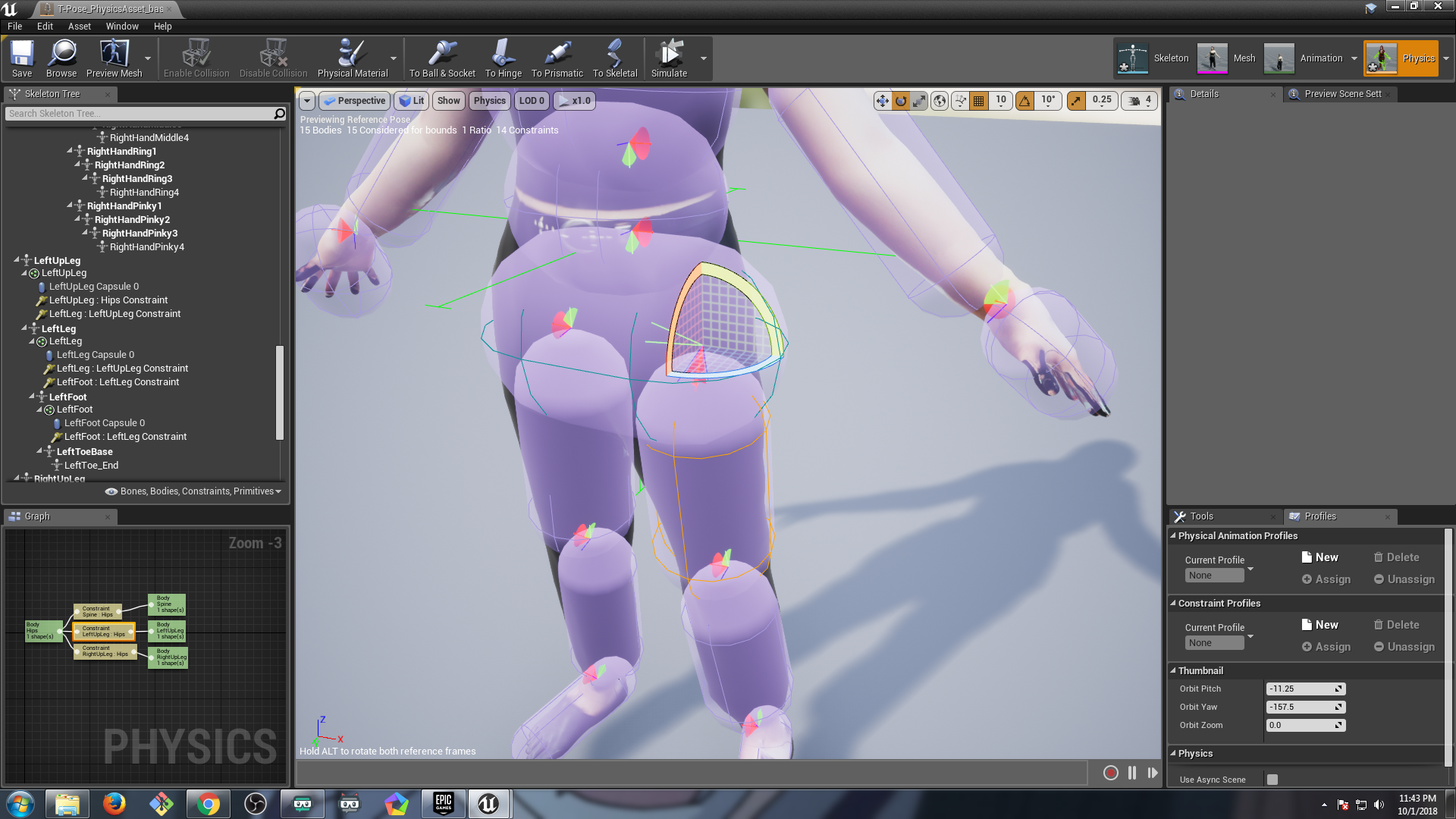Switch to Mesh editor mode
1456x819 pixels.
tap(1227, 58)
